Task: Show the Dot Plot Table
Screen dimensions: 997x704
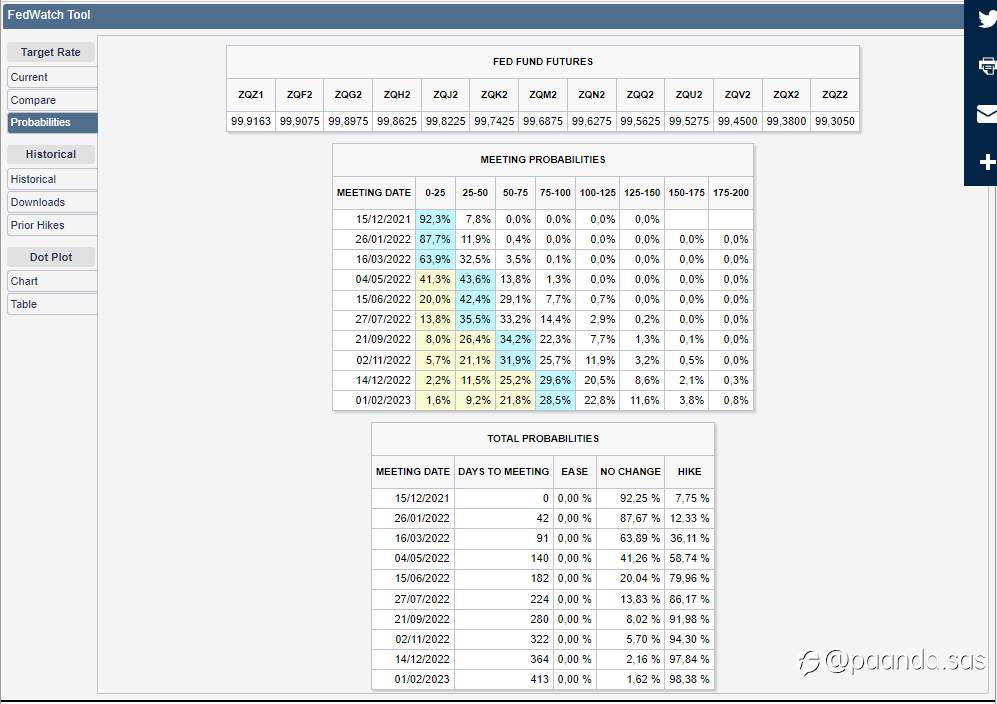Action: pyautogui.click(x=52, y=304)
